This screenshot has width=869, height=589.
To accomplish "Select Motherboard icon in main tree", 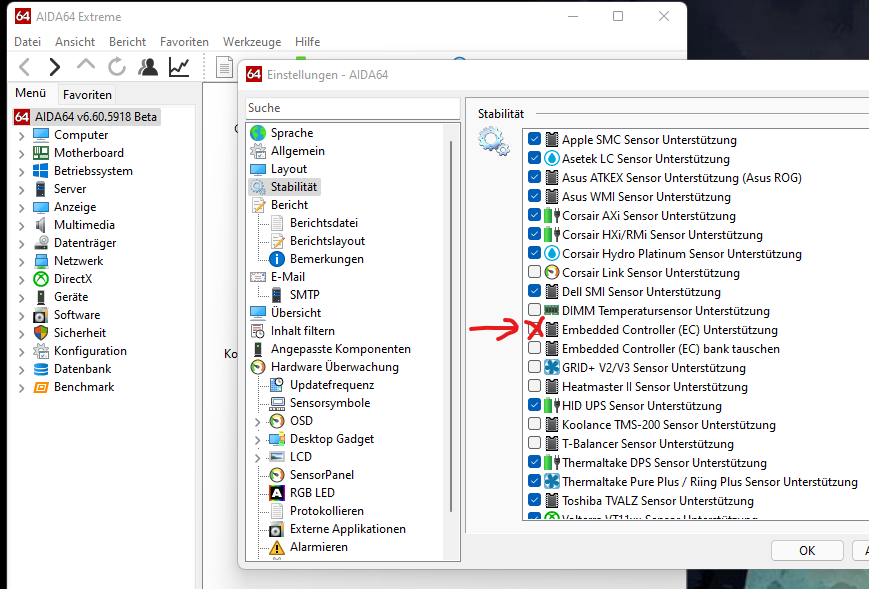I will [41, 153].
